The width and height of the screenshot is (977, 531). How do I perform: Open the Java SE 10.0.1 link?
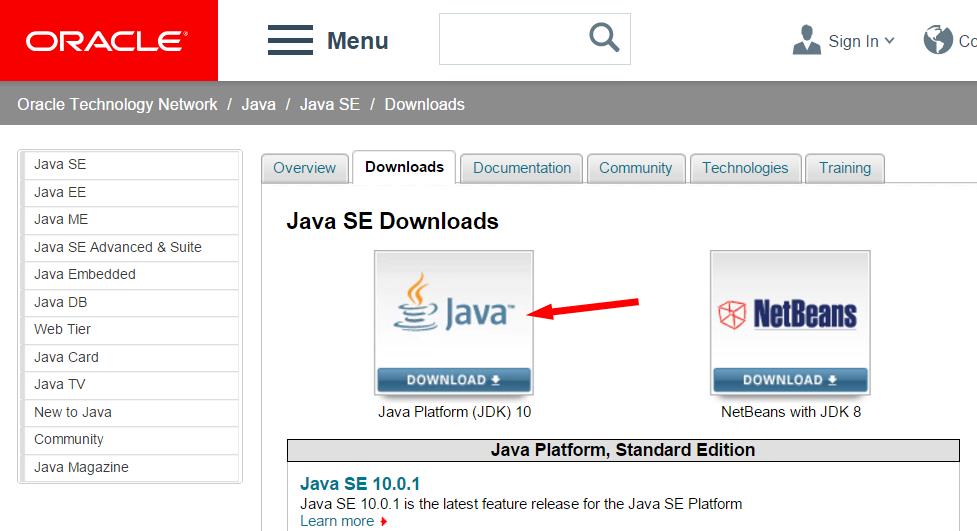[x=360, y=484]
